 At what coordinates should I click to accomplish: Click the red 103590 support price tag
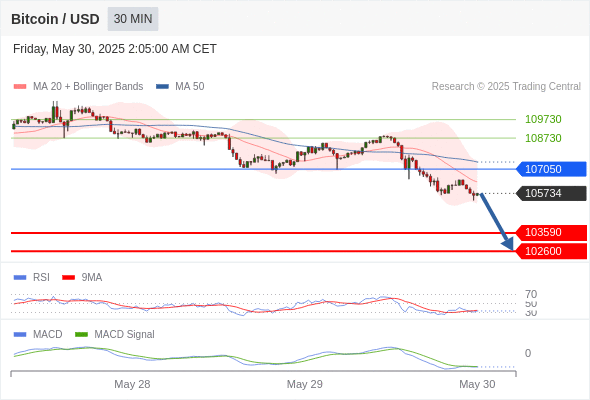point(551,233)
